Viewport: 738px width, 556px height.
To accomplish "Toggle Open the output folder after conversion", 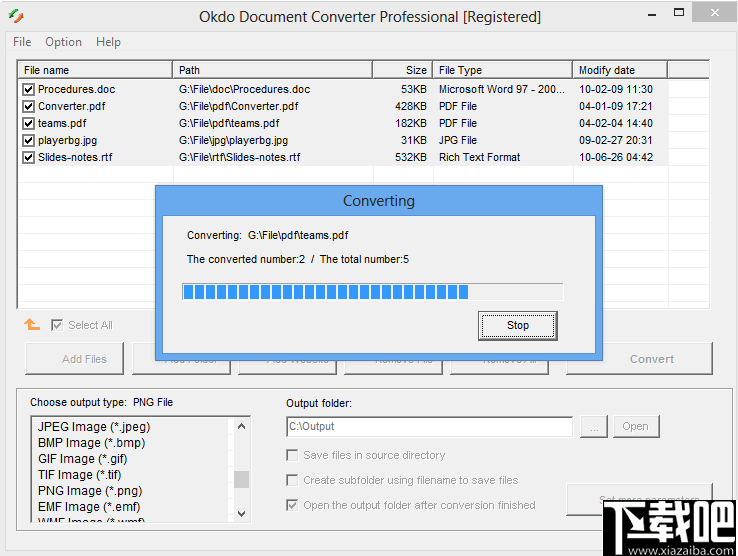I will 292,505.
